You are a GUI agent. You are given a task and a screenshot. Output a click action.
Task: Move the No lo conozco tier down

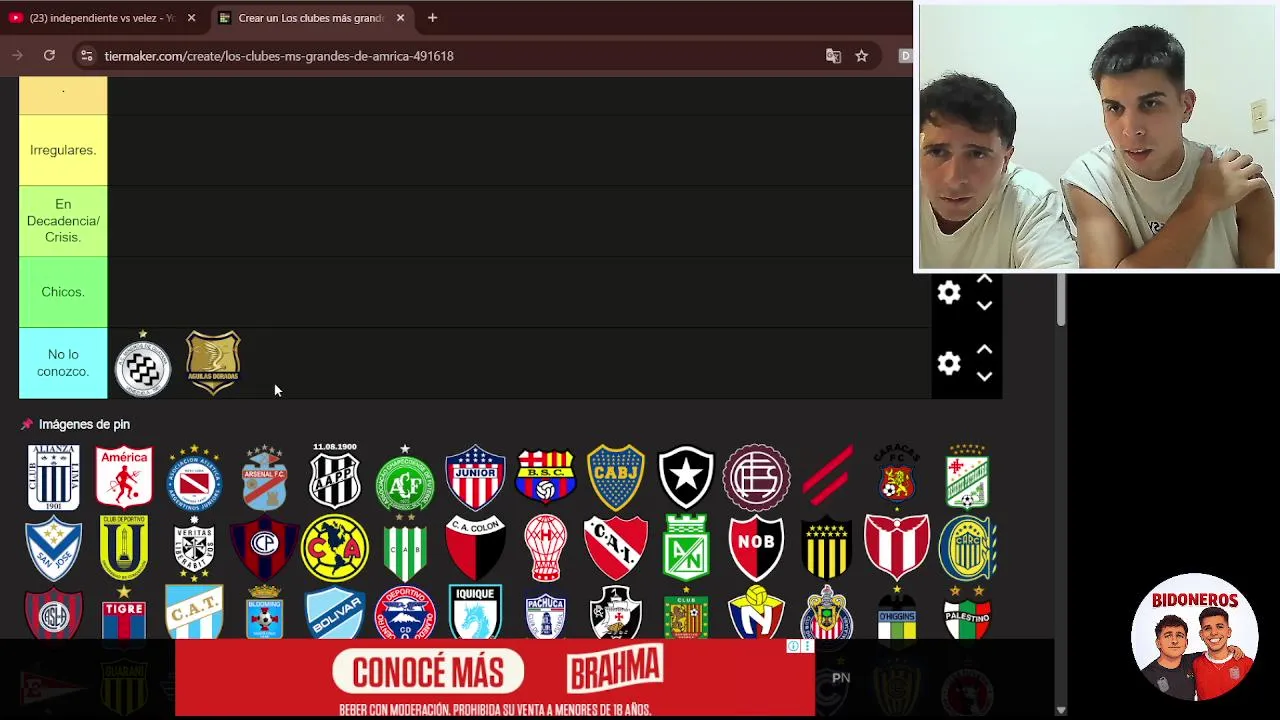coord(984,376)
